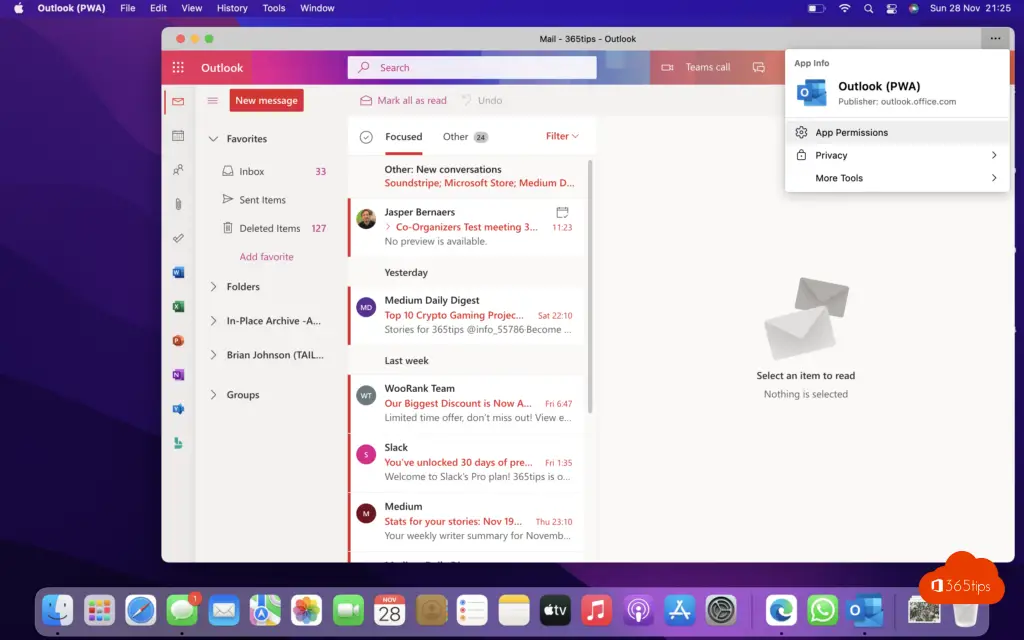Open the Files paperclip icon in left rail
The image size is (1024, 640).
pos(178,204)
